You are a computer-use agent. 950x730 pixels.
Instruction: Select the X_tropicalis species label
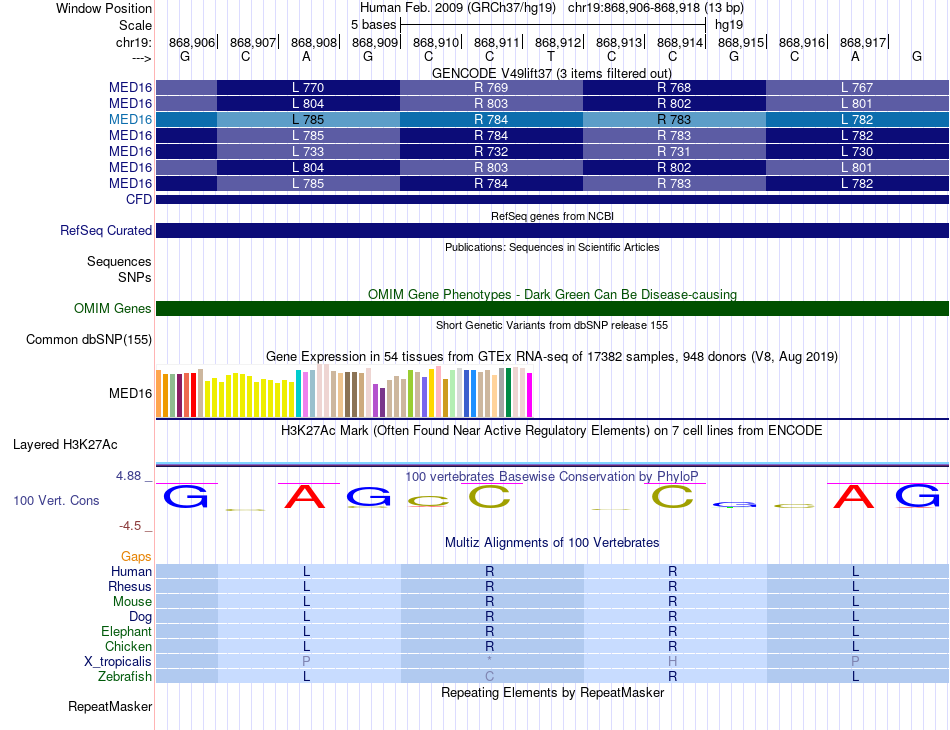click(x=118, y=662)
